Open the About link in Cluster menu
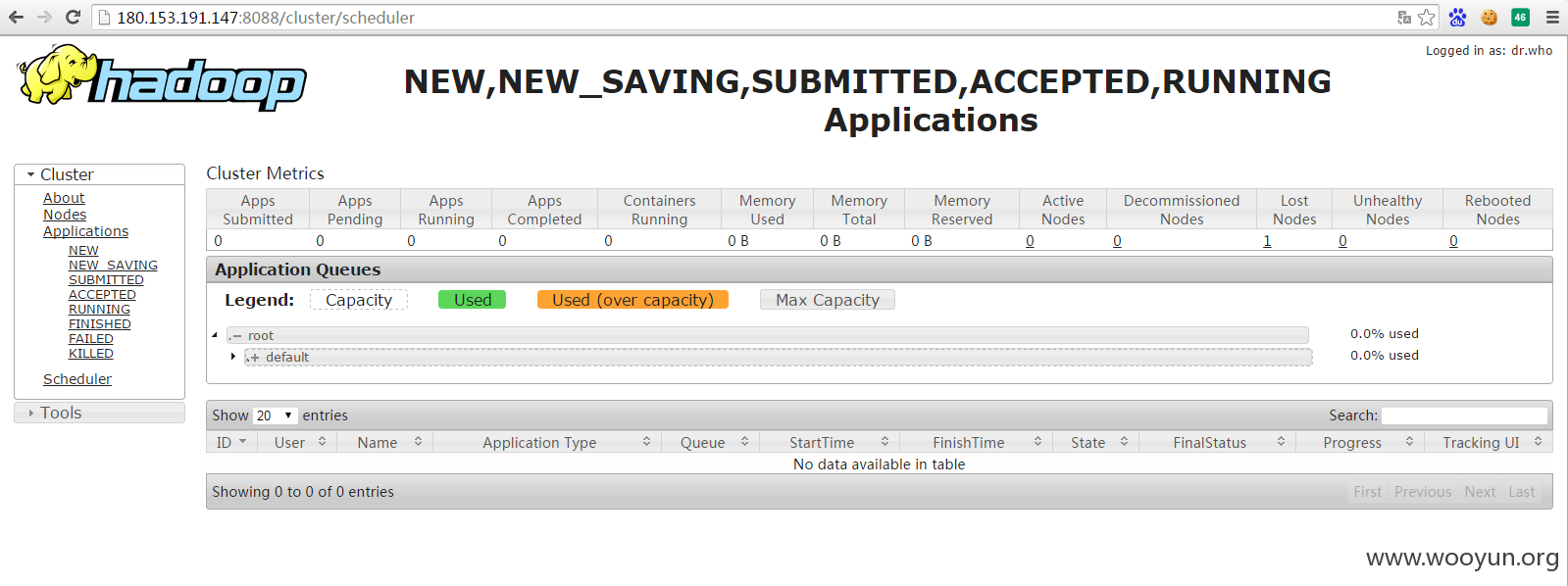The image size is (1568, 586). click(x=64, y=198)
